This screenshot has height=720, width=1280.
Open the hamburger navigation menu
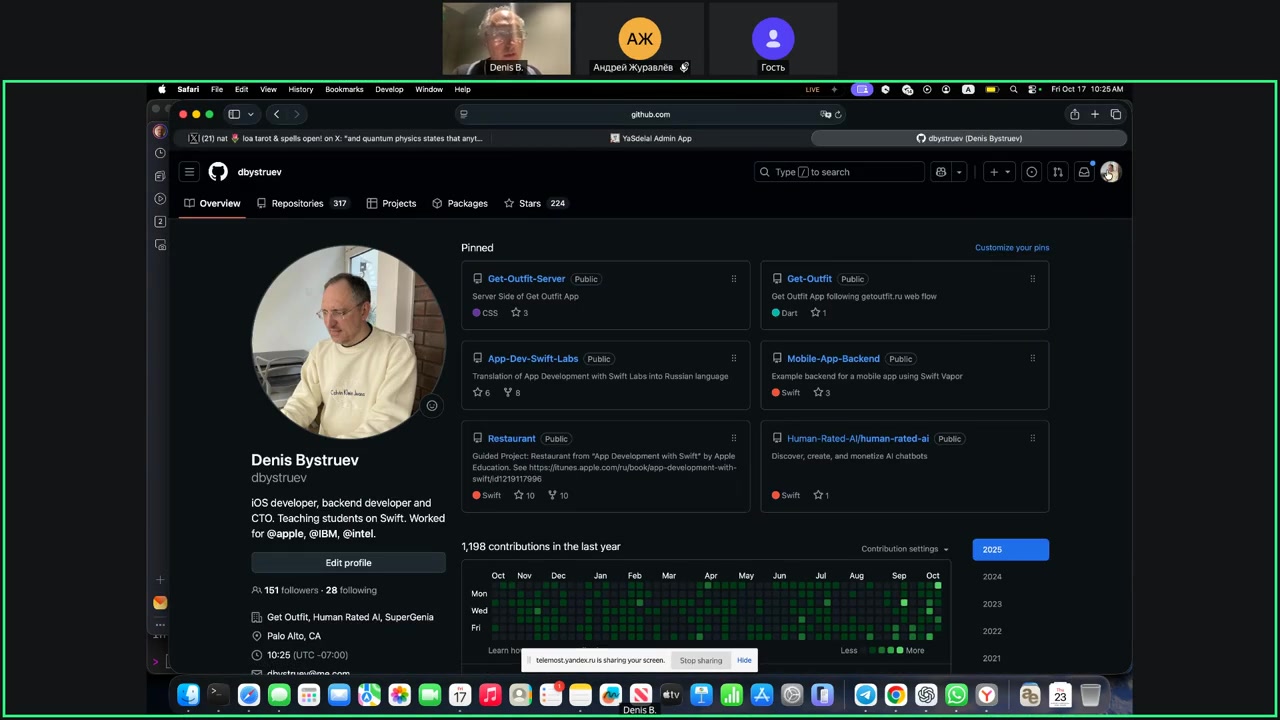pyautogui.click(x=189, y=172)
